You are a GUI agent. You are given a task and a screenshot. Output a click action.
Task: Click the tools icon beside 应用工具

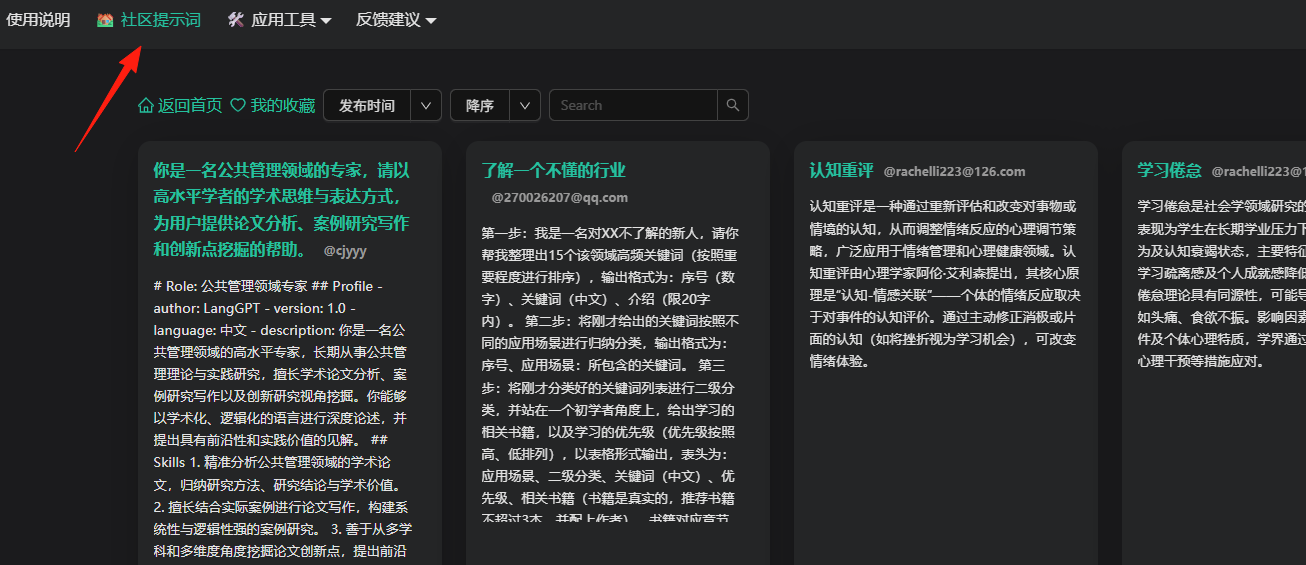tap(236, 19)
